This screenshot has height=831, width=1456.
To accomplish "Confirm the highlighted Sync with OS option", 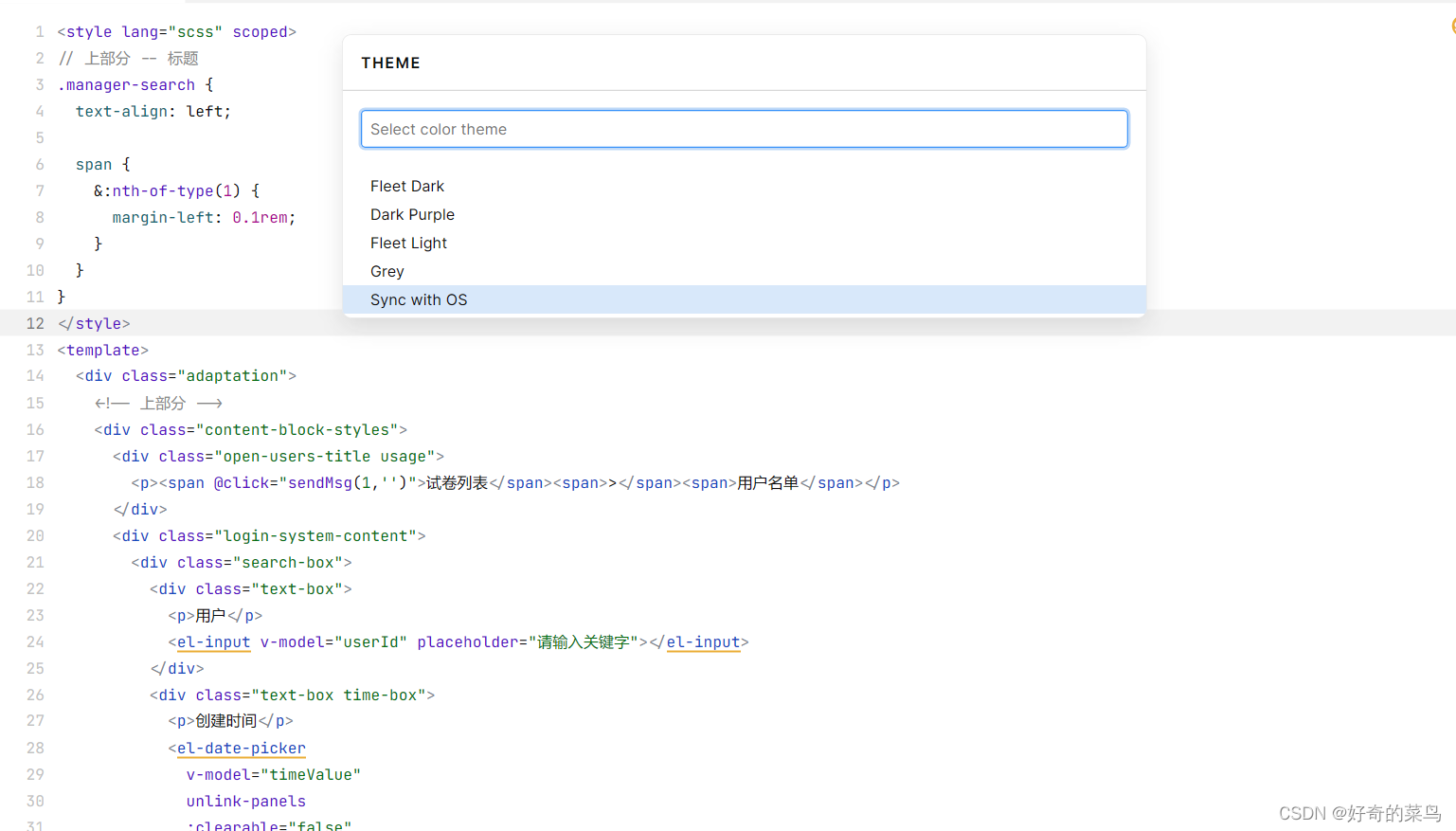I will 418,299.
